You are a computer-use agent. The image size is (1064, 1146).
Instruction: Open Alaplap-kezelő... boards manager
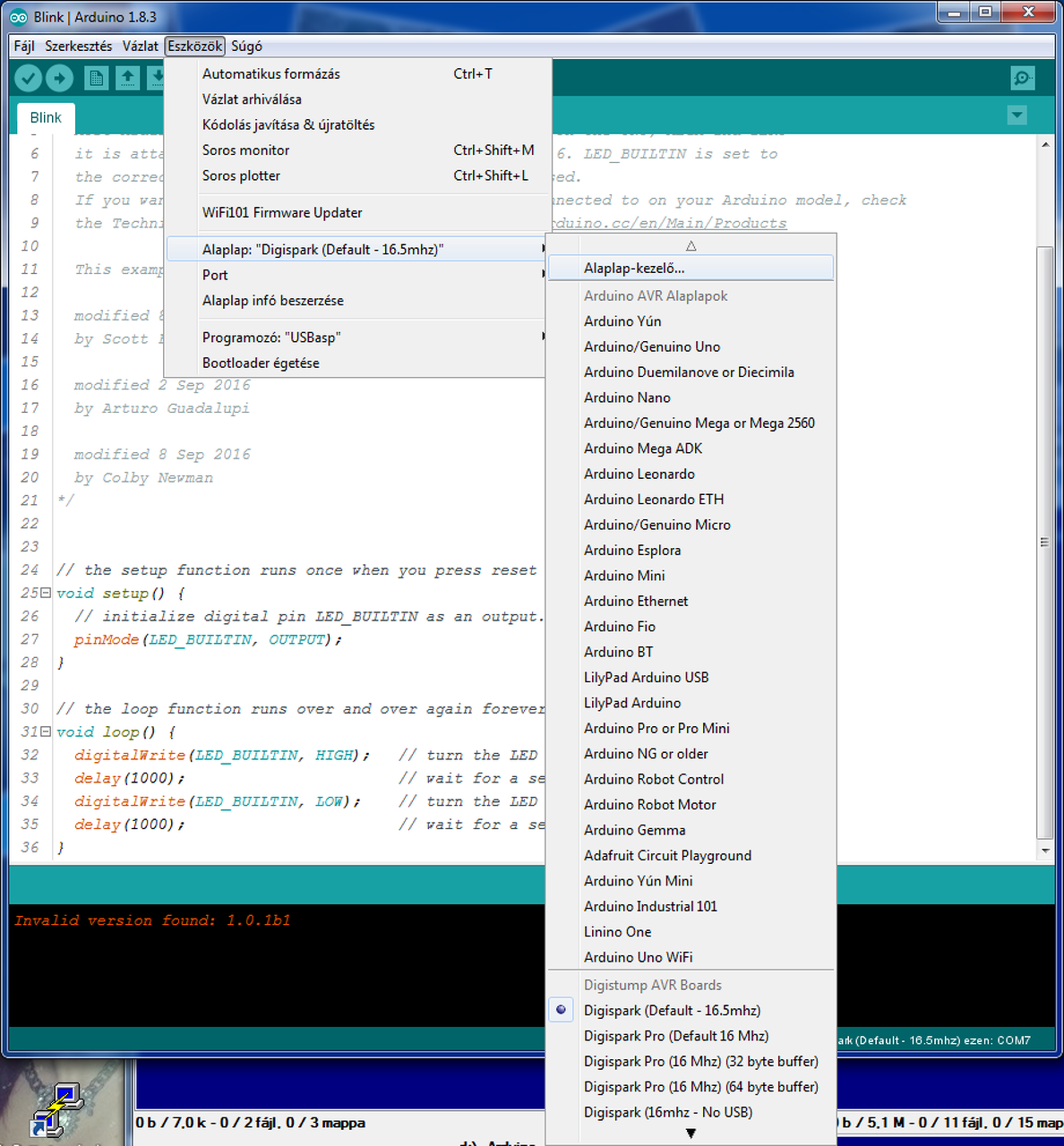pyautogui.click(x=690, y=268)
